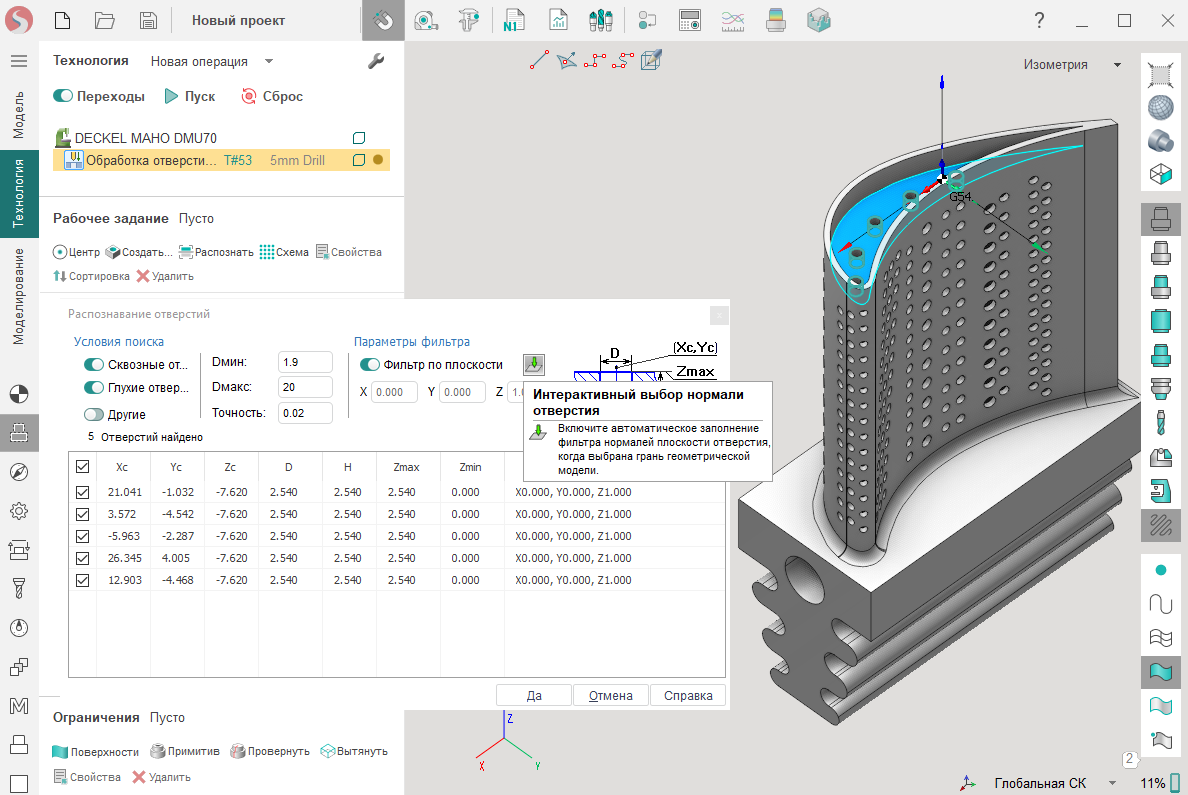
Task: Confirm with the Да button
Action: click(534, 696)
